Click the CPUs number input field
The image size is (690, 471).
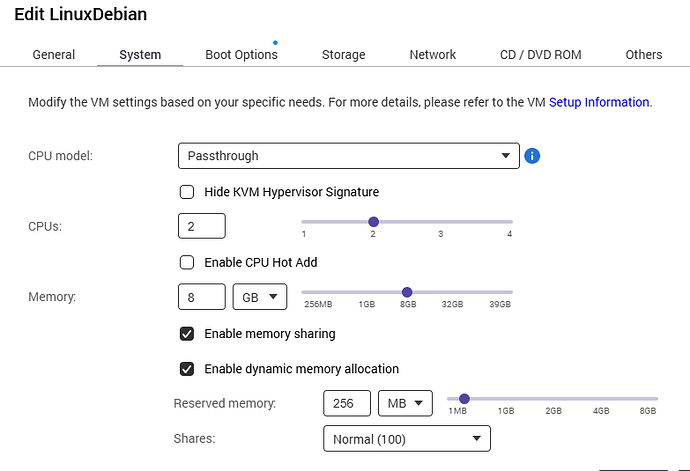[x=201, y=227]
